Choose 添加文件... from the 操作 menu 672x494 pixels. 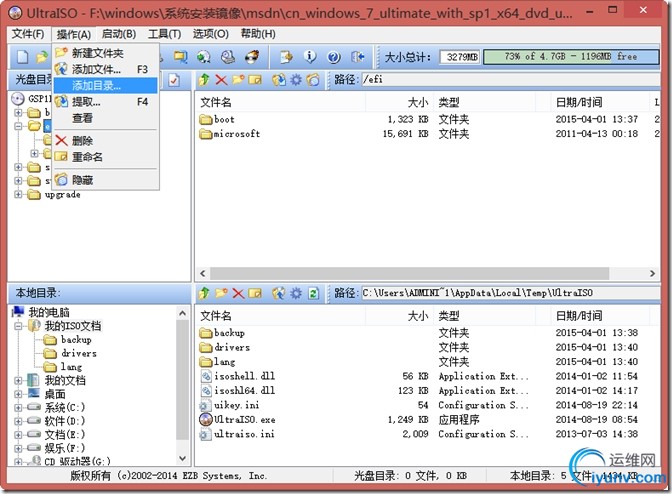105,69
